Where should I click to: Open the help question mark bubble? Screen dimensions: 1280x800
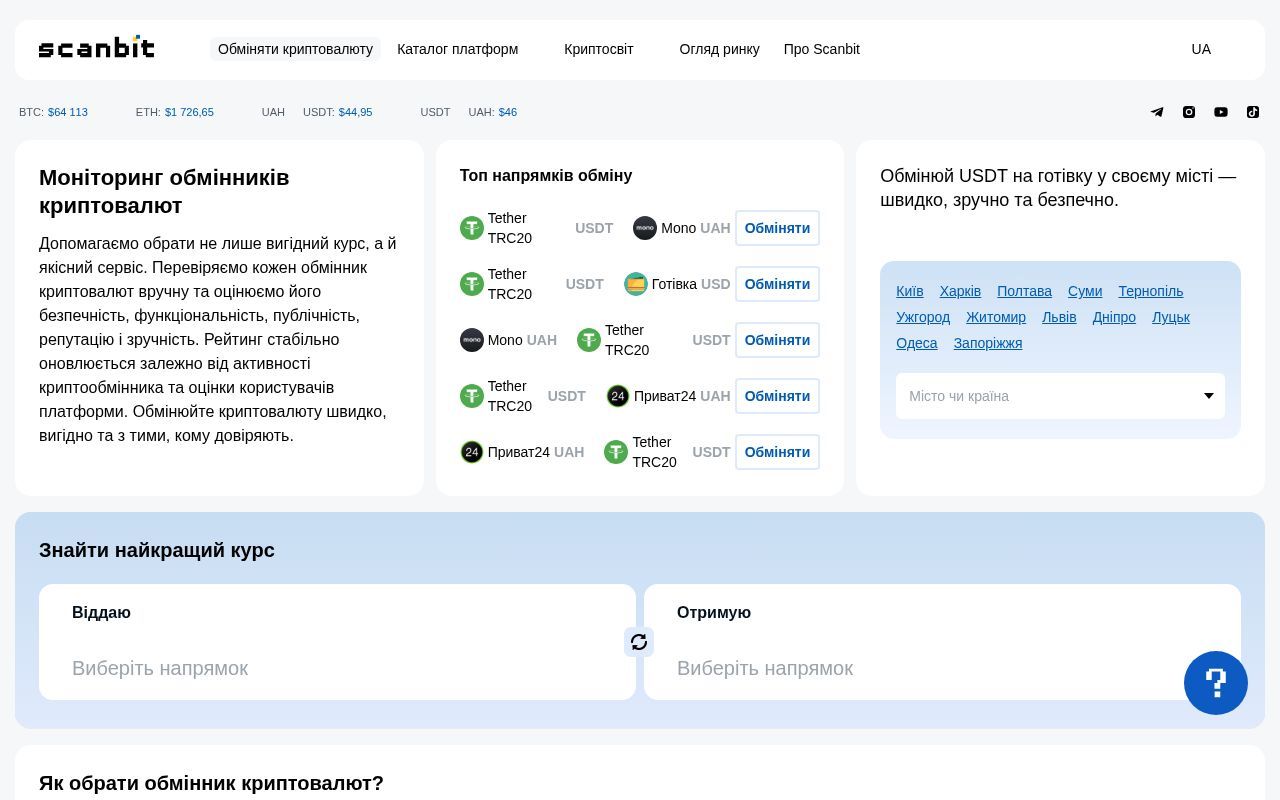pyautogui.click(x=1216, y=683)
